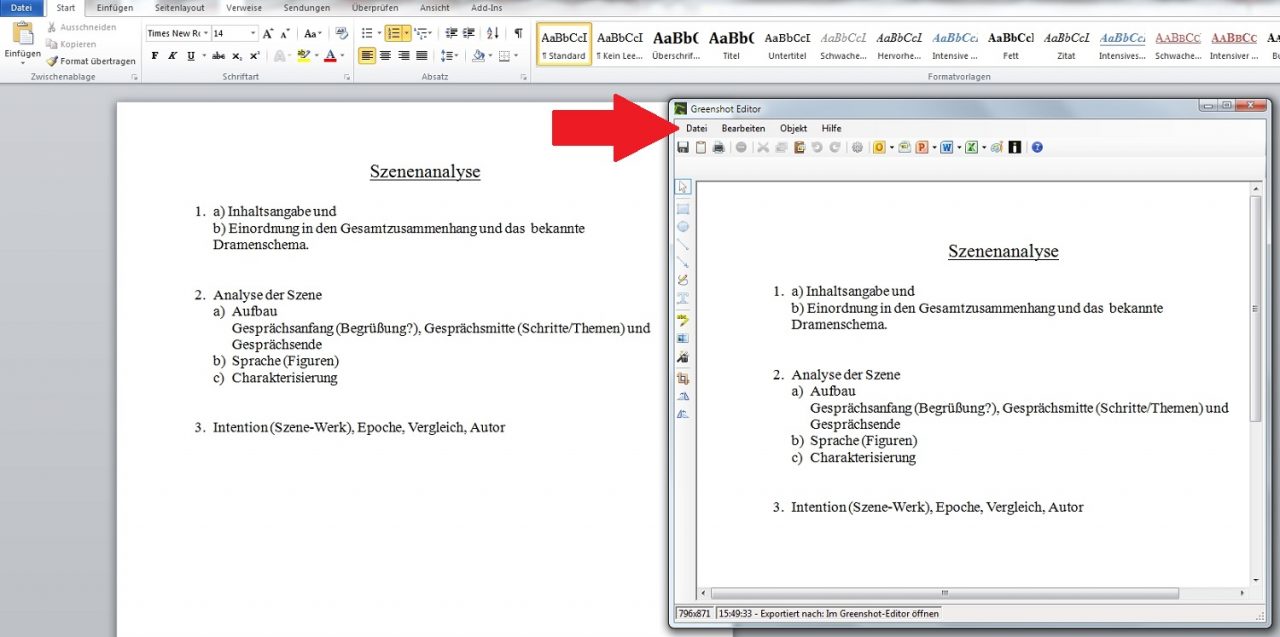Screen dimensions: 1280x637
Task: Apply the yellow text highlight color
Action: click(x=303, y=56)
